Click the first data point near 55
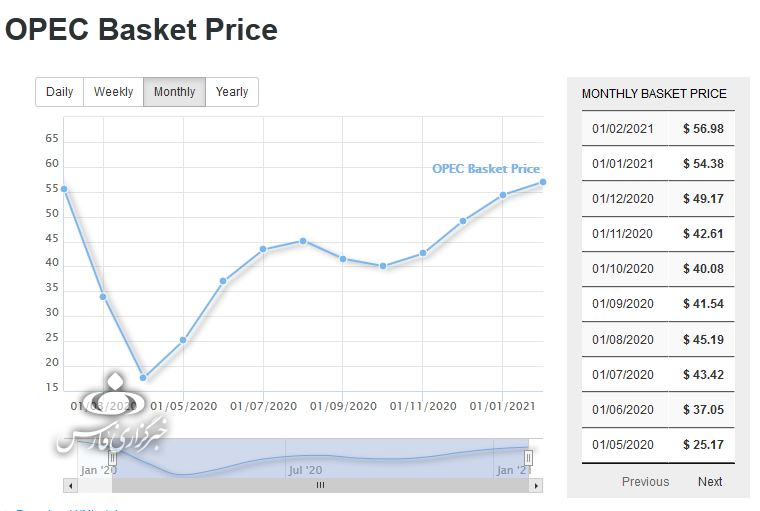Viewport: 760px width, 511px height. tap(64, 188)
